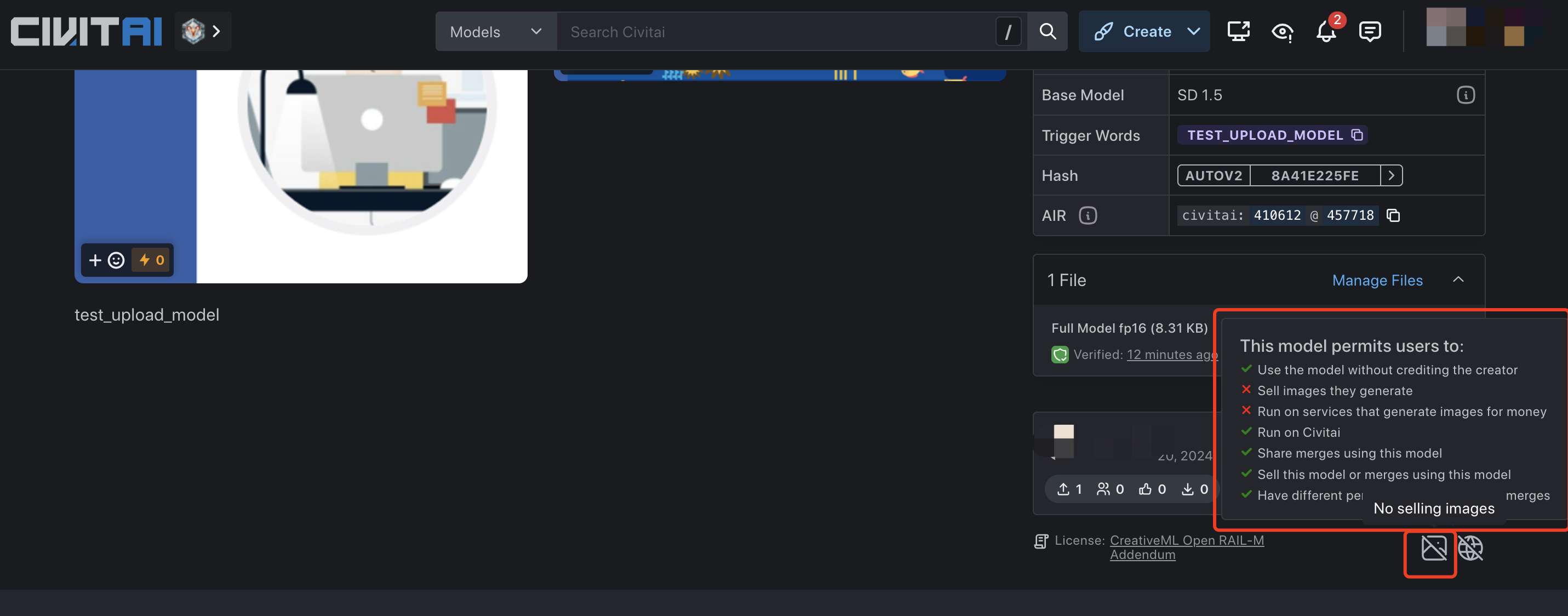Click the Civitai logo
Screen dimensions: 1568x616
pyautogui.click(x=87, y=31)
